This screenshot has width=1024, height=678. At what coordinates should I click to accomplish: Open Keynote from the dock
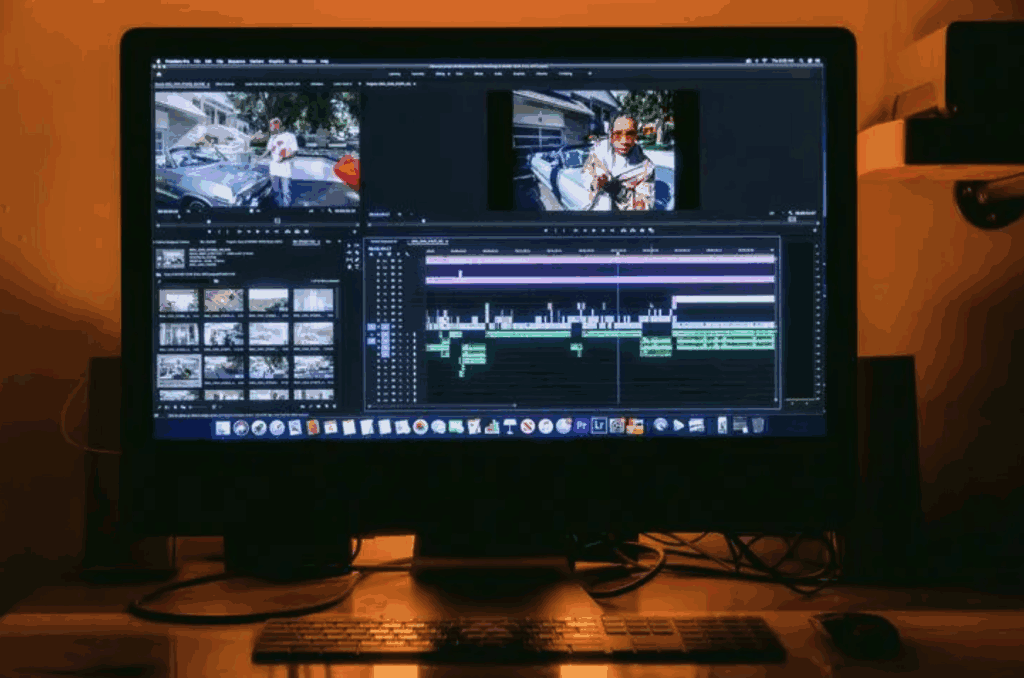[510, 426]
